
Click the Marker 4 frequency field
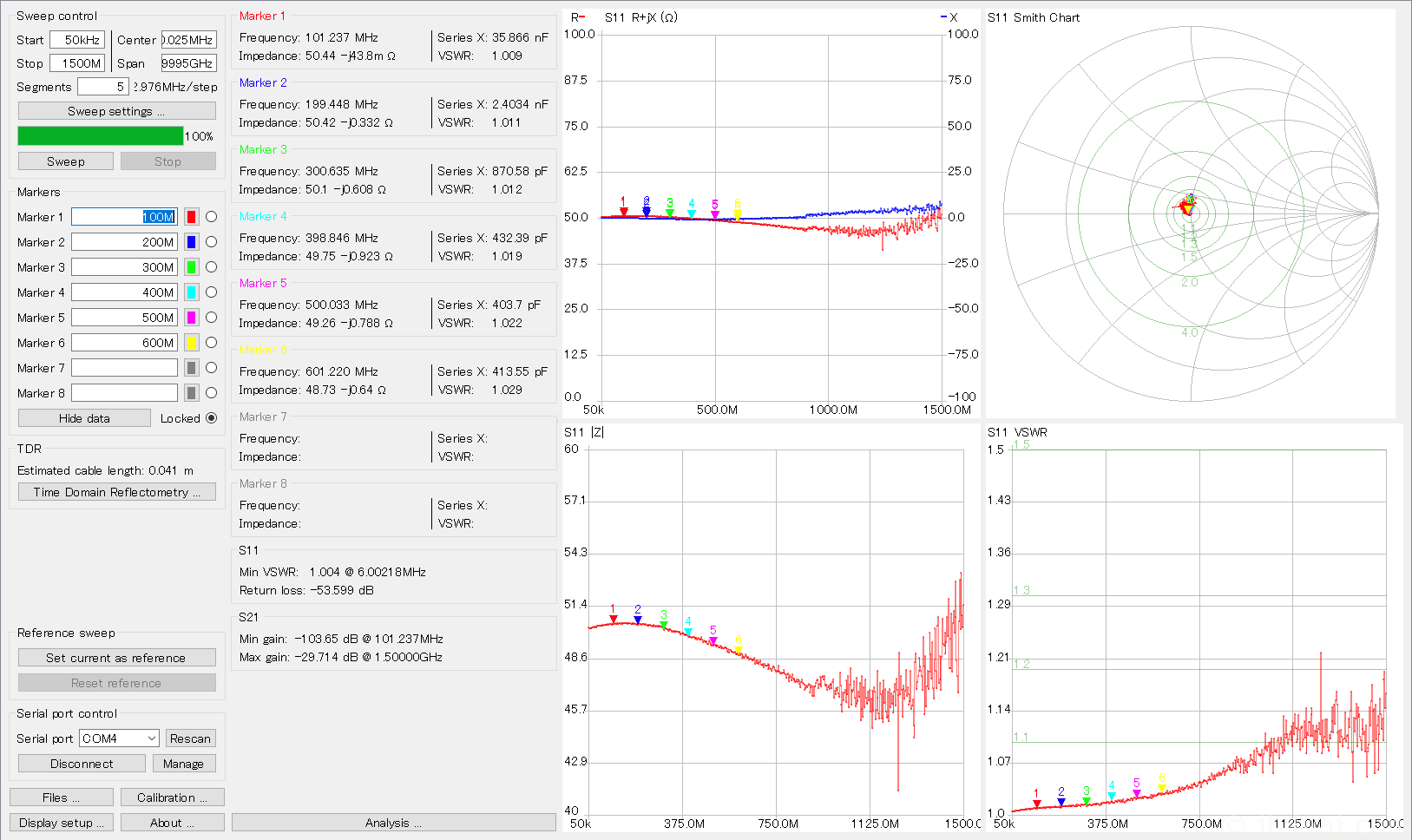[124, 292]
